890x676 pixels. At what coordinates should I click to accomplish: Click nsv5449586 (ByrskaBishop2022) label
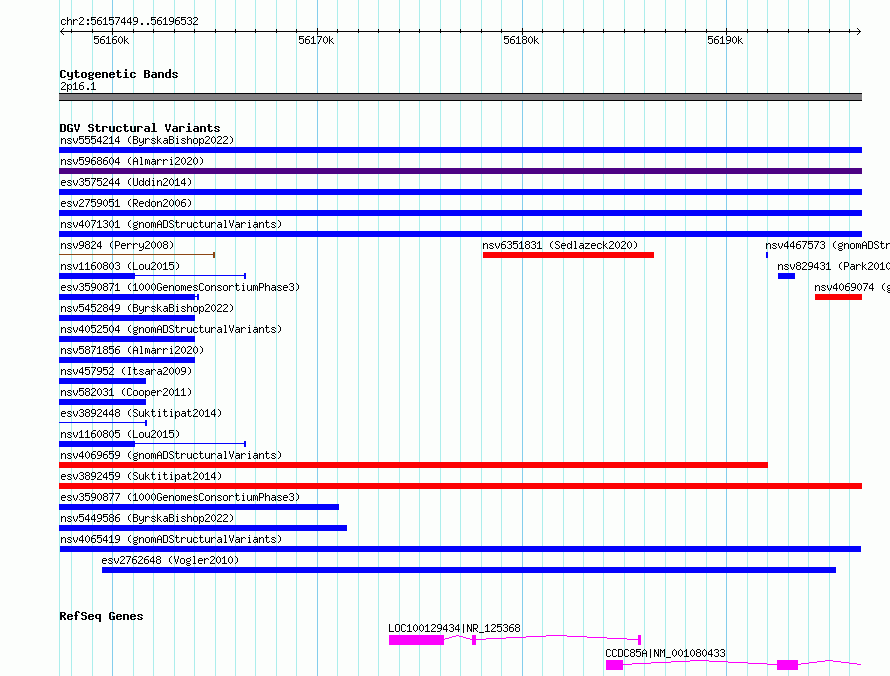click(x=147, y=518)
